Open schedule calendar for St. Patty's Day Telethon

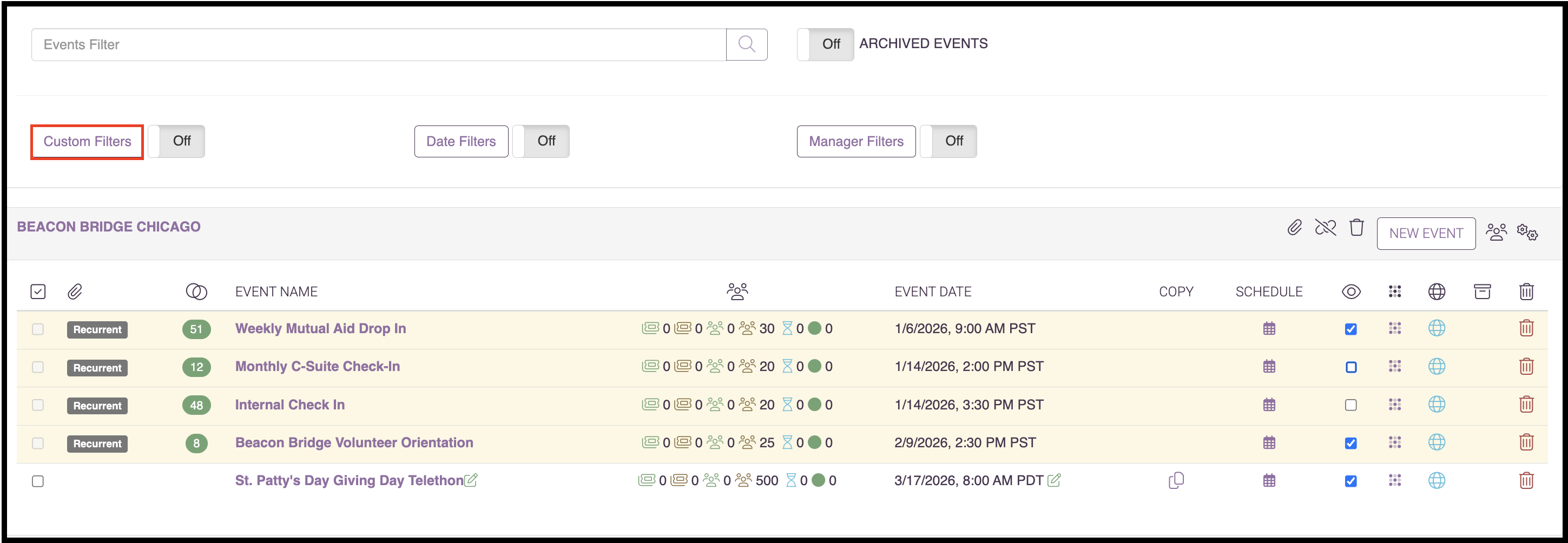(1268, 480)
